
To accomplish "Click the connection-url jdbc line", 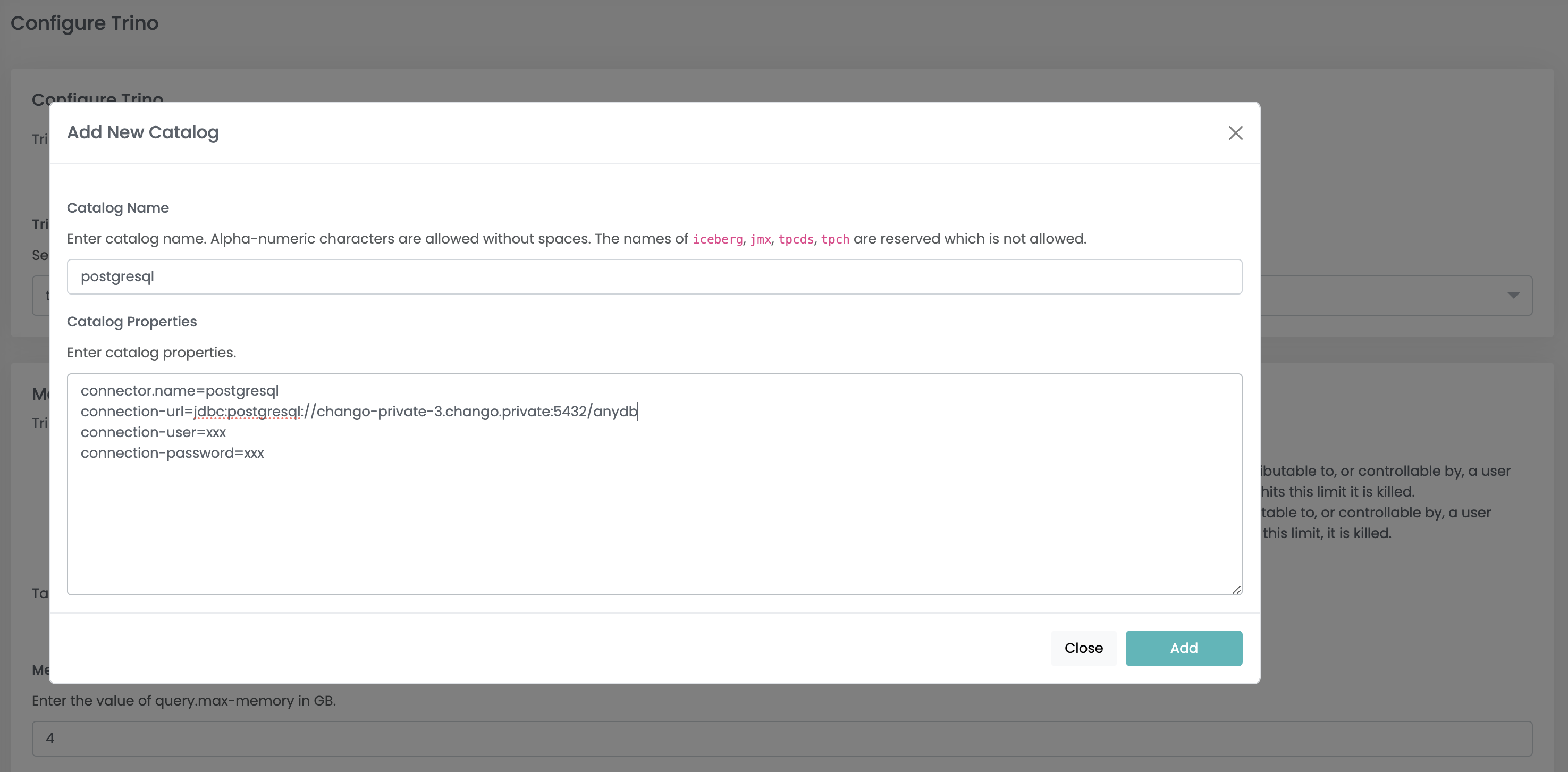I will [359, 412].
